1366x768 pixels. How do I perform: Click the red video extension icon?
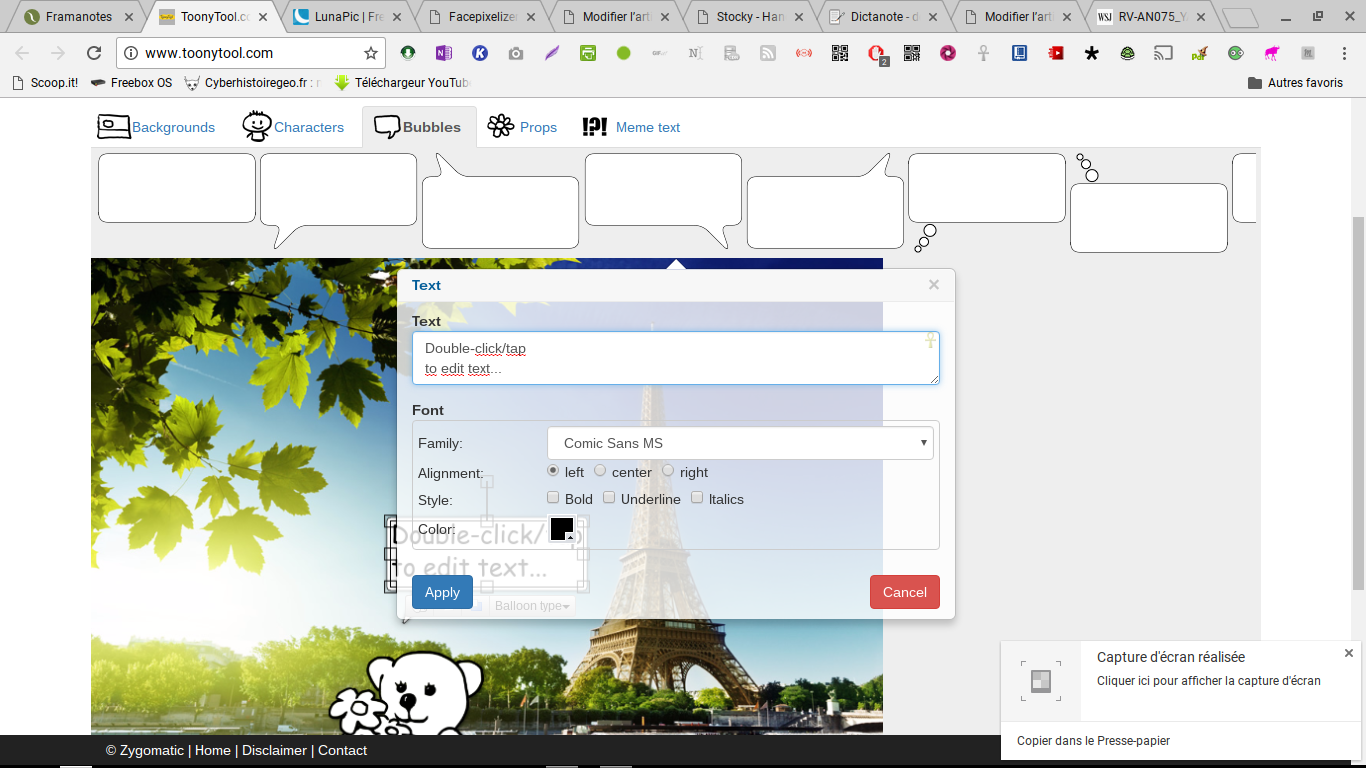[1056, 53]
